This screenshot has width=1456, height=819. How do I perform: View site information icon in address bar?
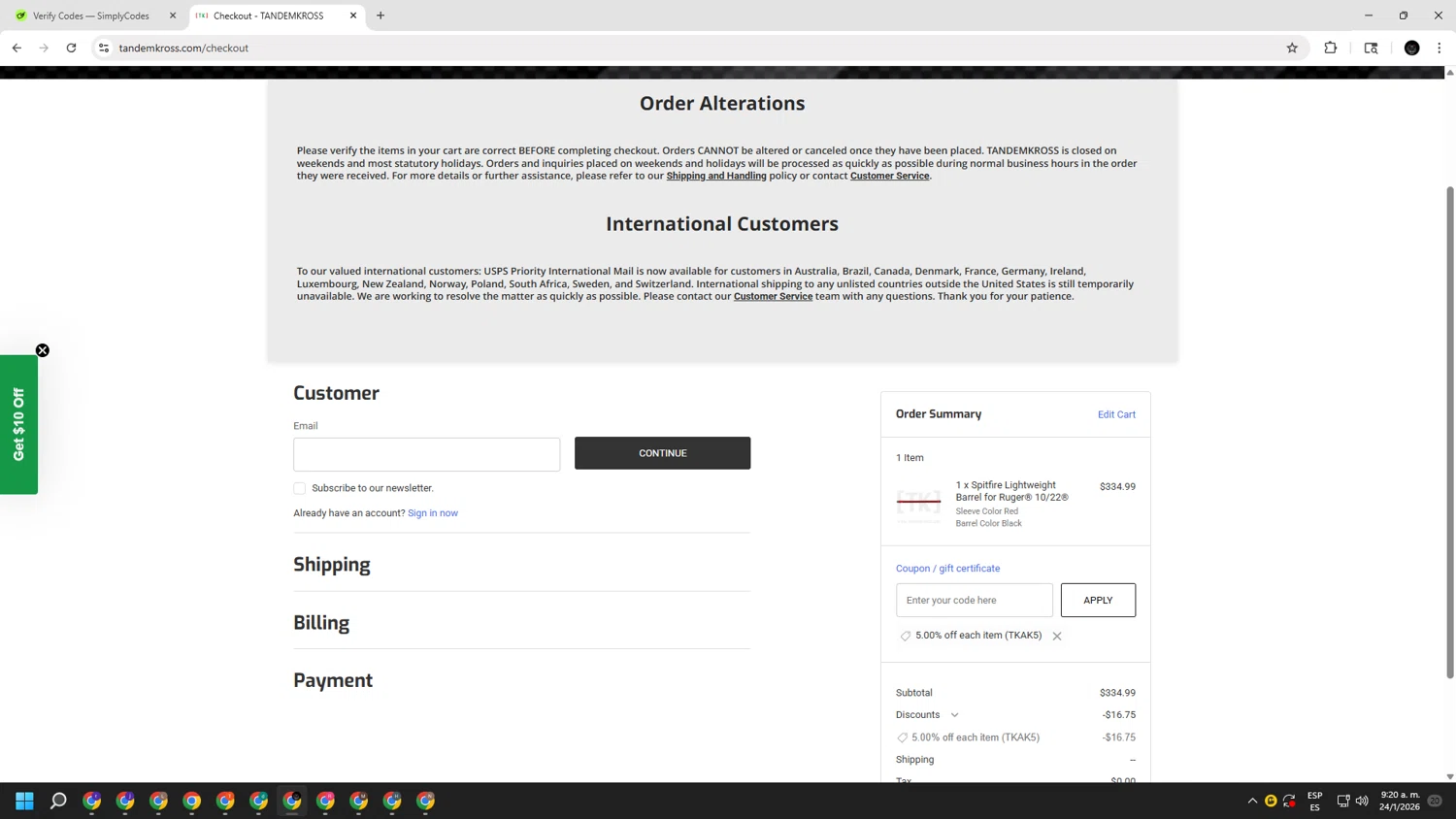pos(104,48)
